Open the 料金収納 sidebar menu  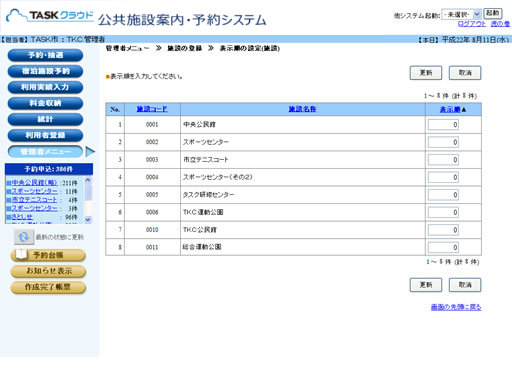pos(45,103)
